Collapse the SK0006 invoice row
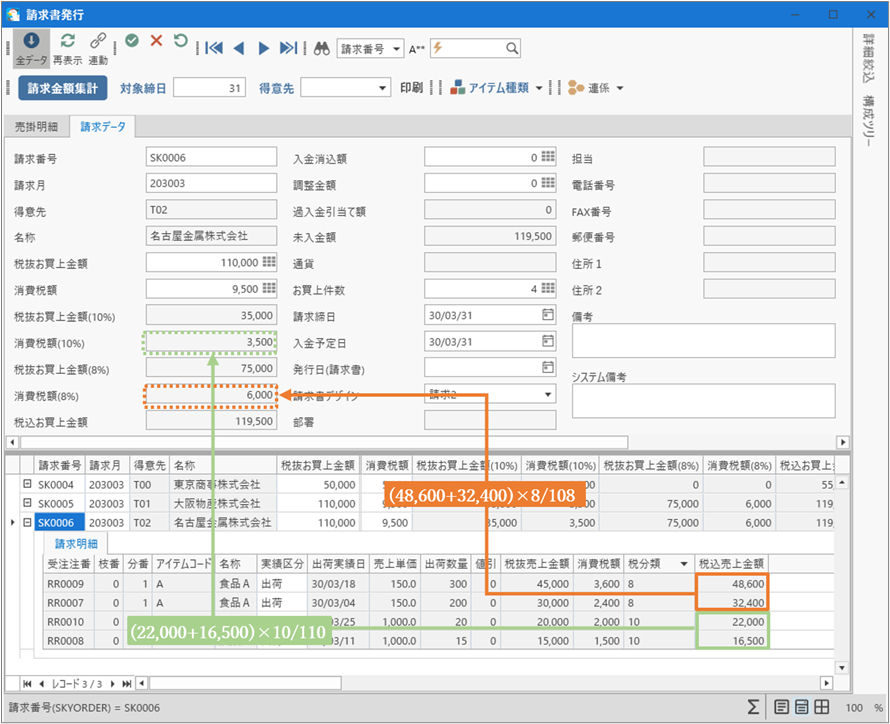Image resolution: width=890 pixels, height=724 pixels. (27, 522)
